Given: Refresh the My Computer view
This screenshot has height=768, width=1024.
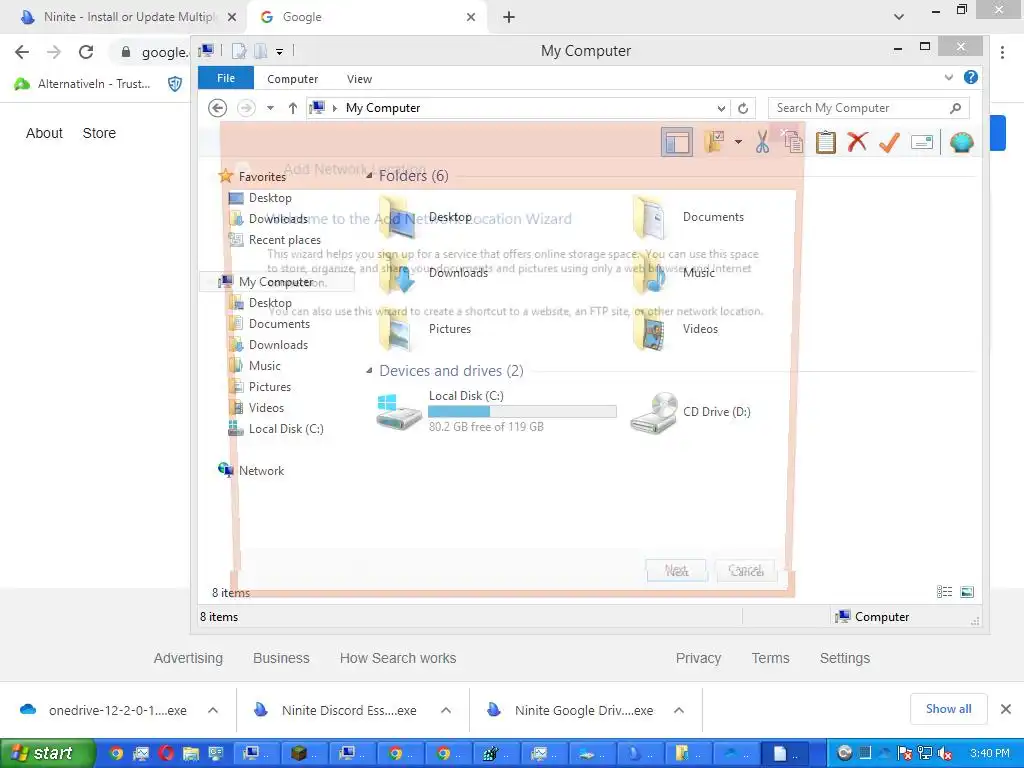Looking at the screenshot, I should click(743, 108).
